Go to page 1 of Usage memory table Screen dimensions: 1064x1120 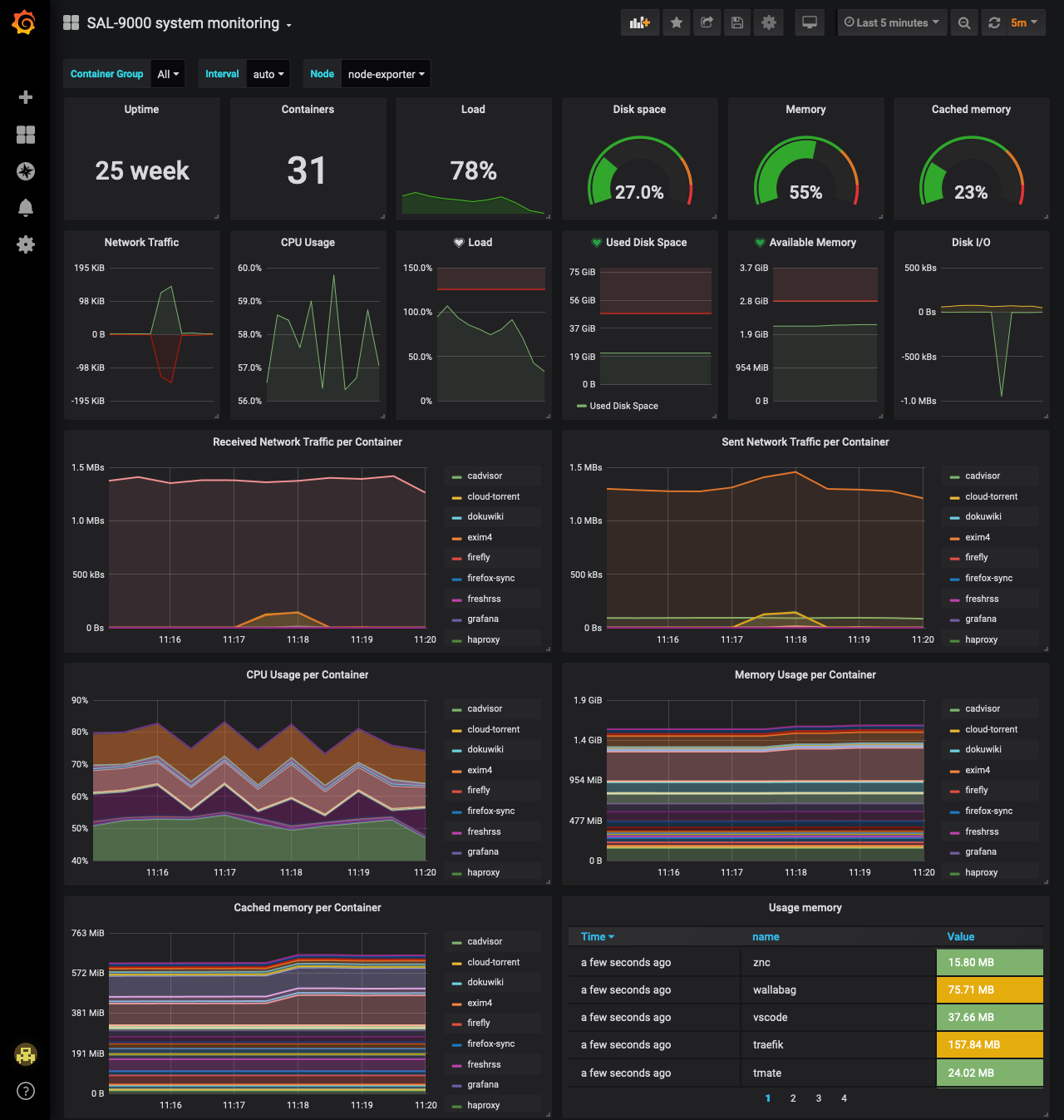pos(768,1098)
